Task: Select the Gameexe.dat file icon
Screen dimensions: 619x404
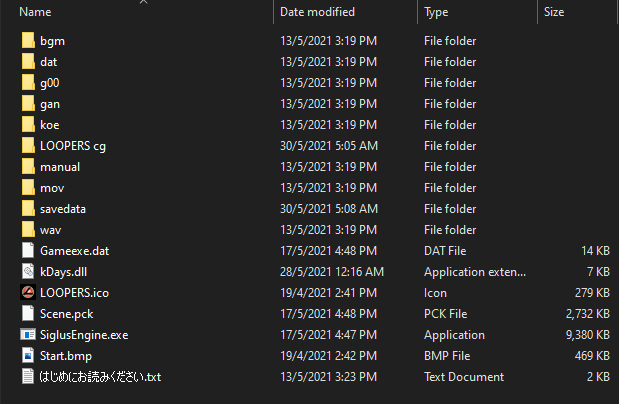Action: (x=28, y=251)
